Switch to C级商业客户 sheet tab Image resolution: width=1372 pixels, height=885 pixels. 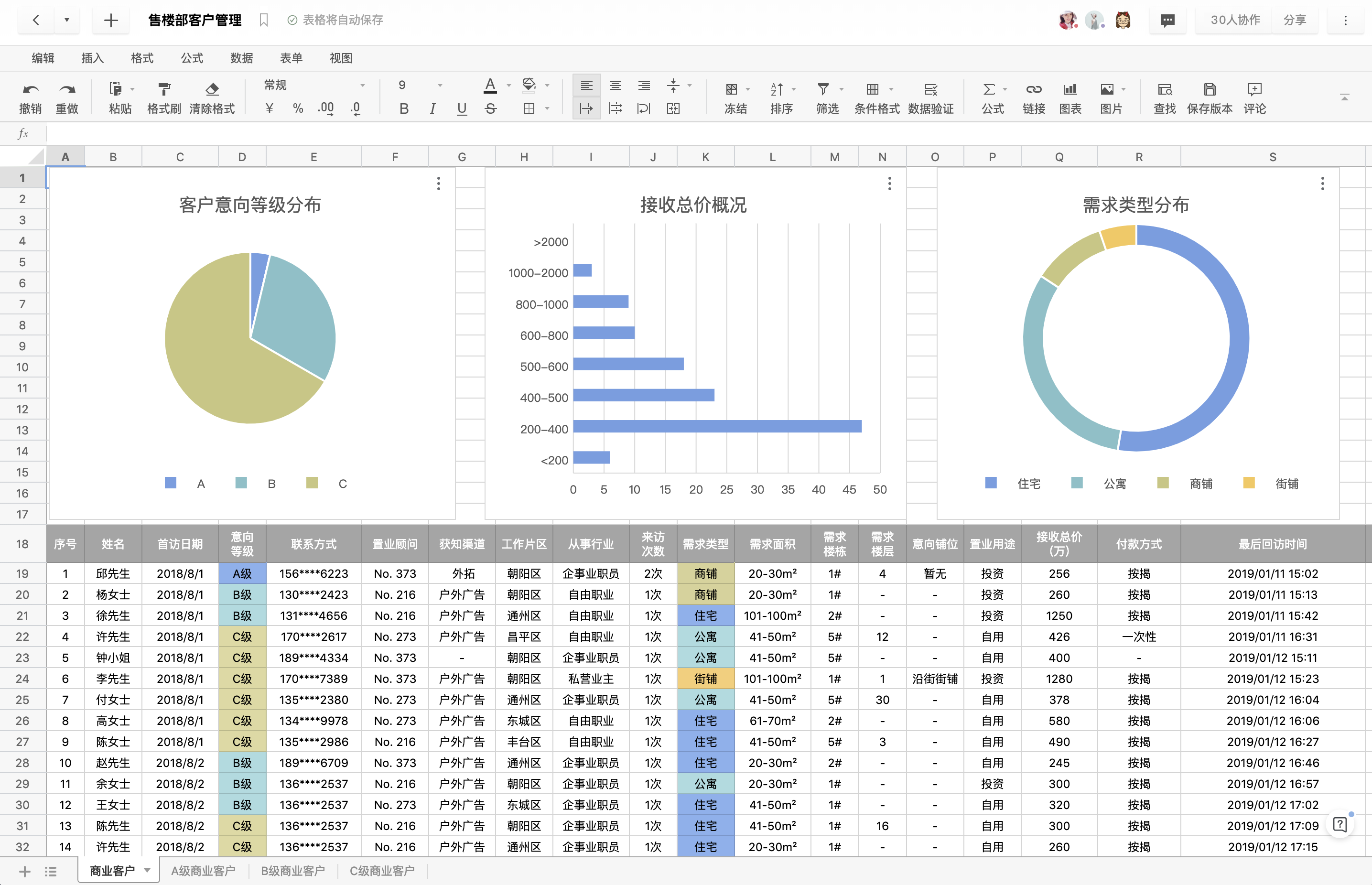click(x=382, y=871)
